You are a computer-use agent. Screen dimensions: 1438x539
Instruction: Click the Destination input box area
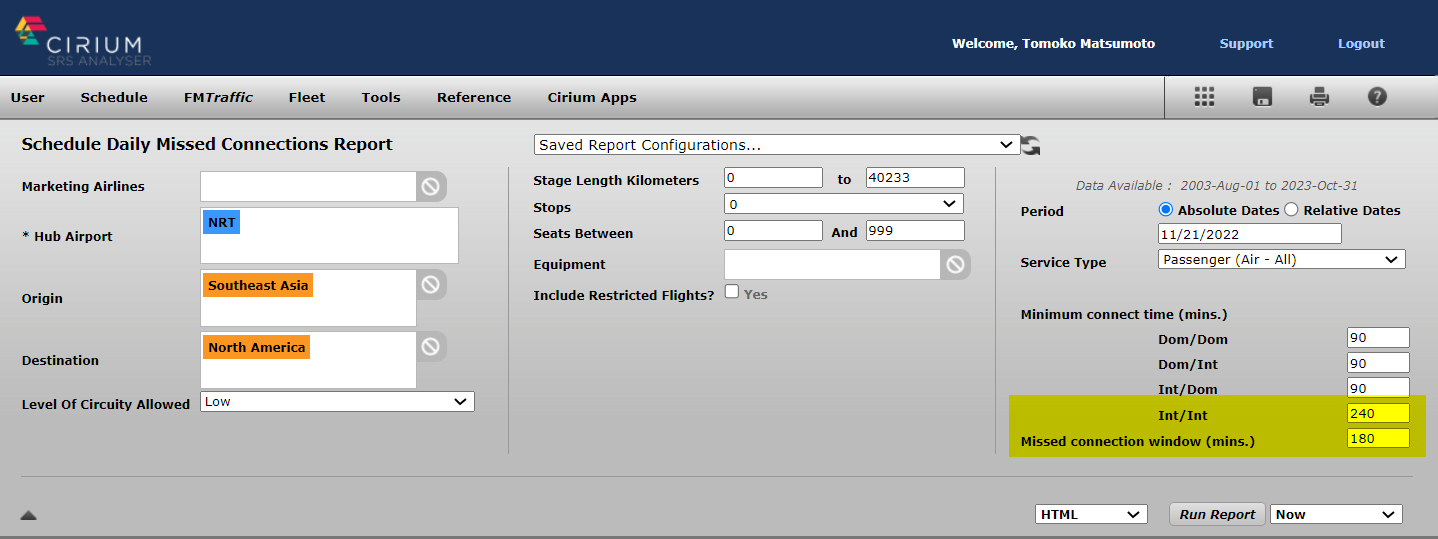[308, 359]
